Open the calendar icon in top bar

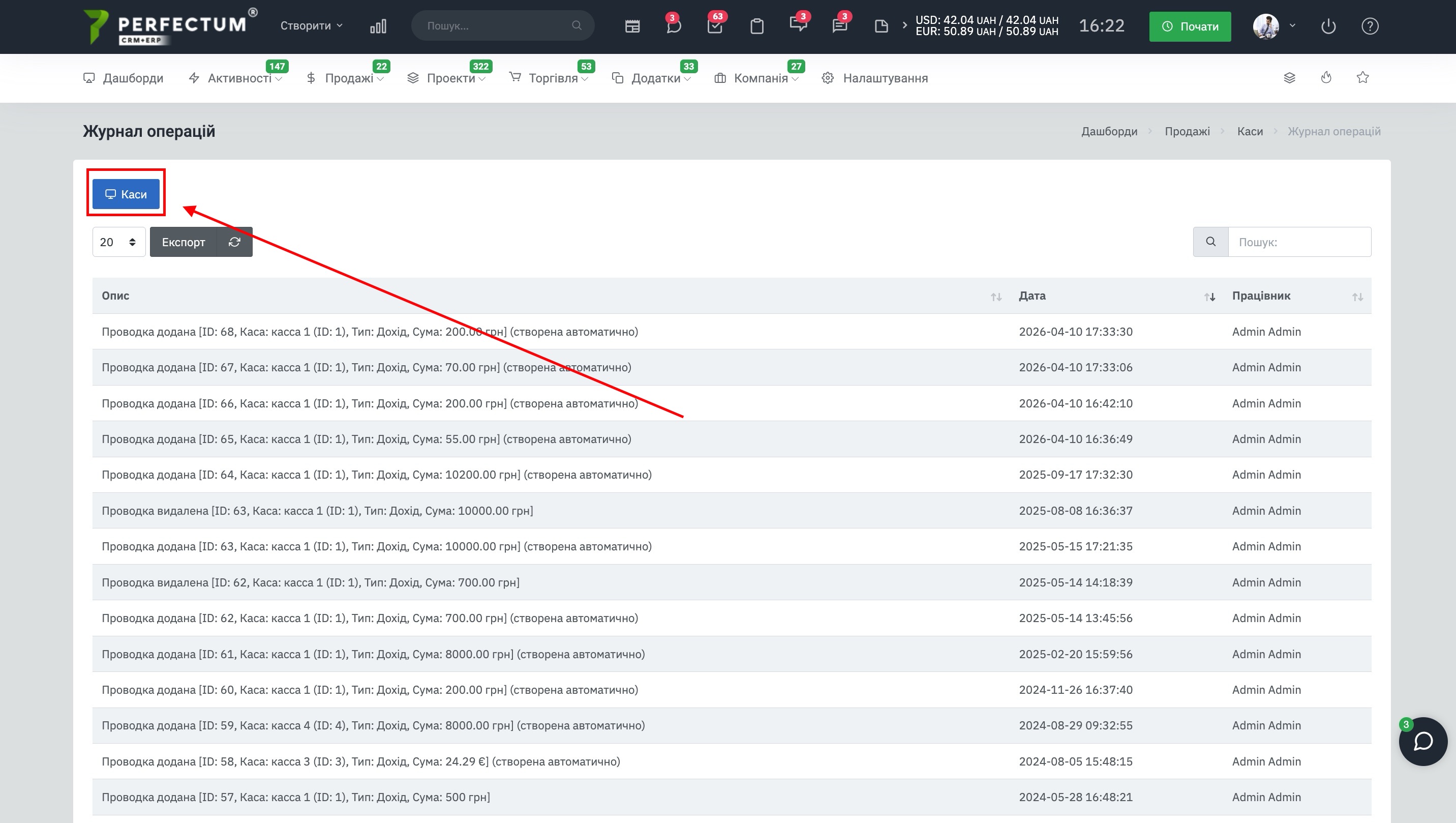[x=632, y=26]
